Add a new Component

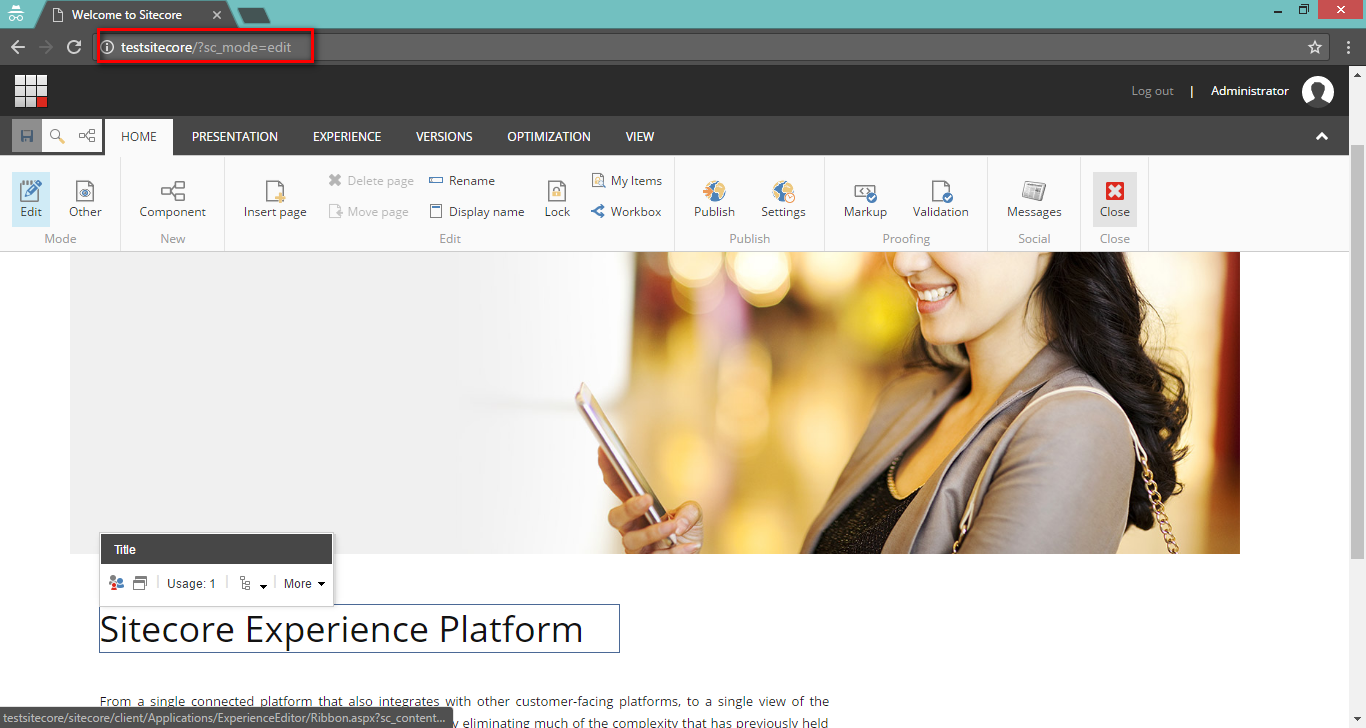pyautogui.click(x=173, y=198)
